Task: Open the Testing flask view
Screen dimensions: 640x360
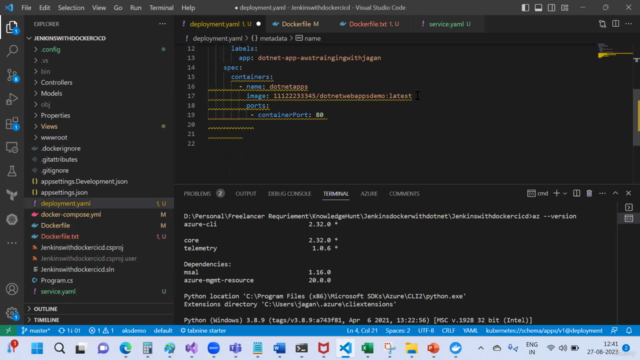Action: (12, 171)
